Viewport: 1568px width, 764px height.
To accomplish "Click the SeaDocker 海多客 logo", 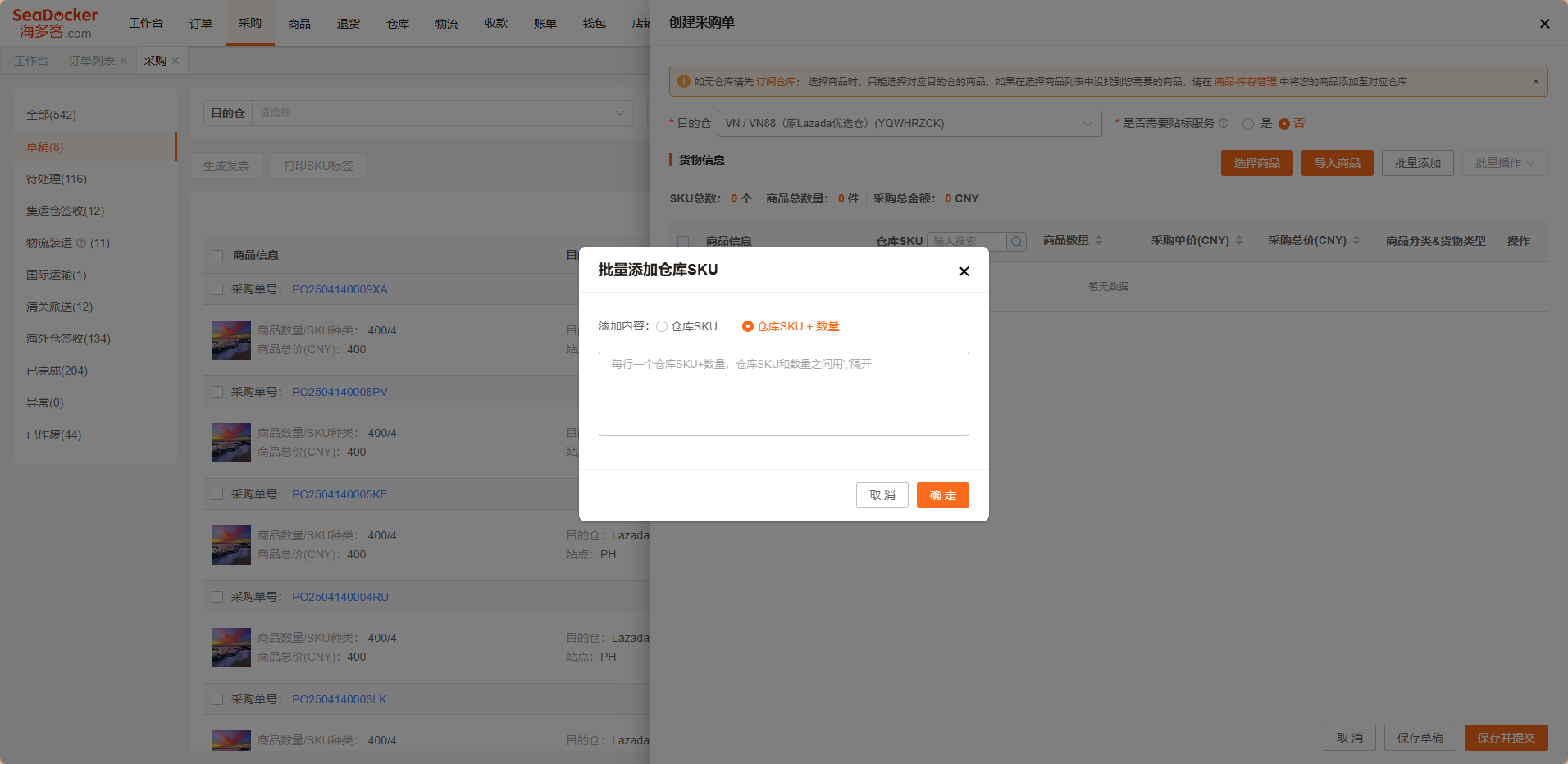I will (55, 23).
